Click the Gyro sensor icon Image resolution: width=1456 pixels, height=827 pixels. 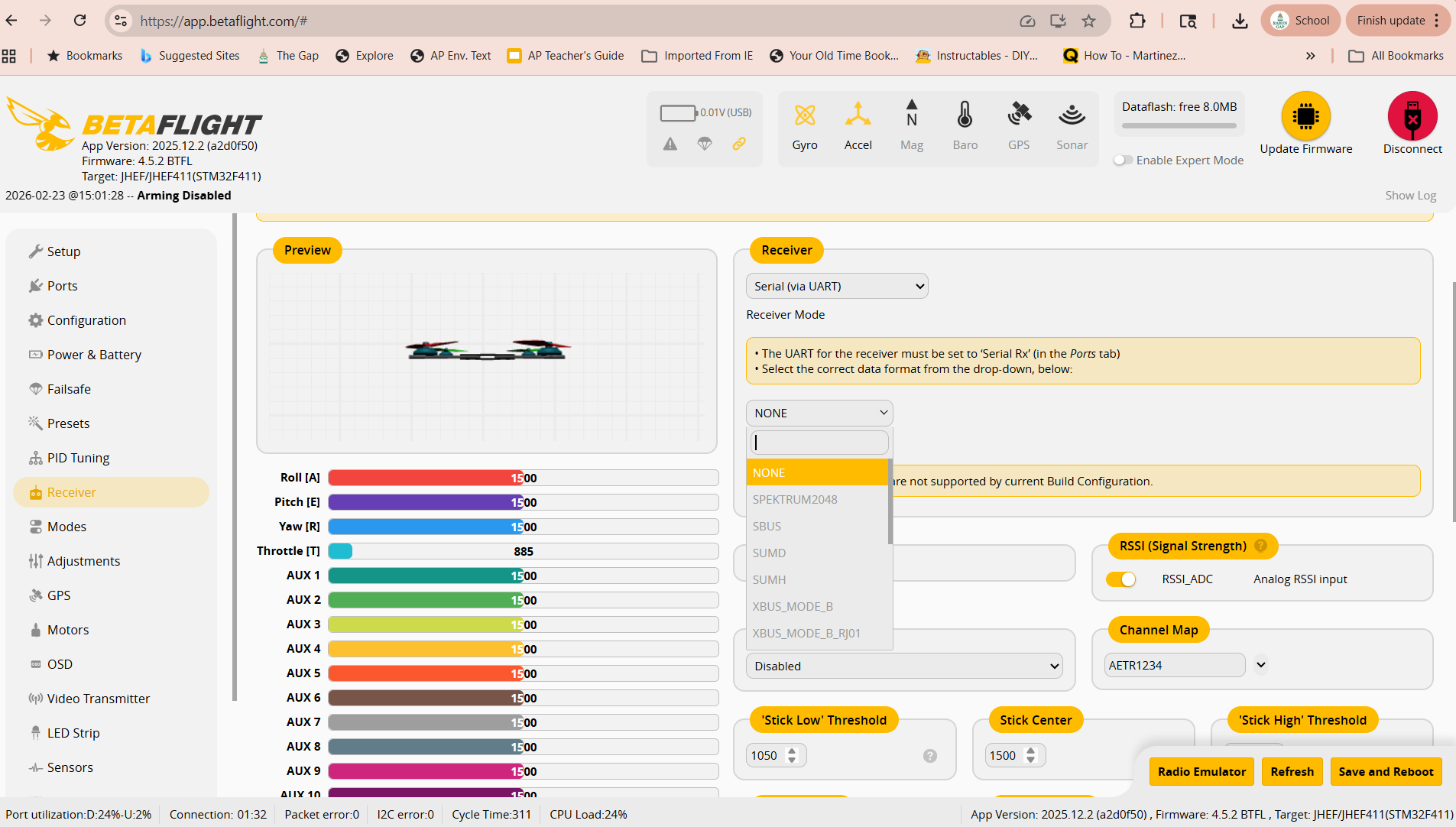[804, 115]
